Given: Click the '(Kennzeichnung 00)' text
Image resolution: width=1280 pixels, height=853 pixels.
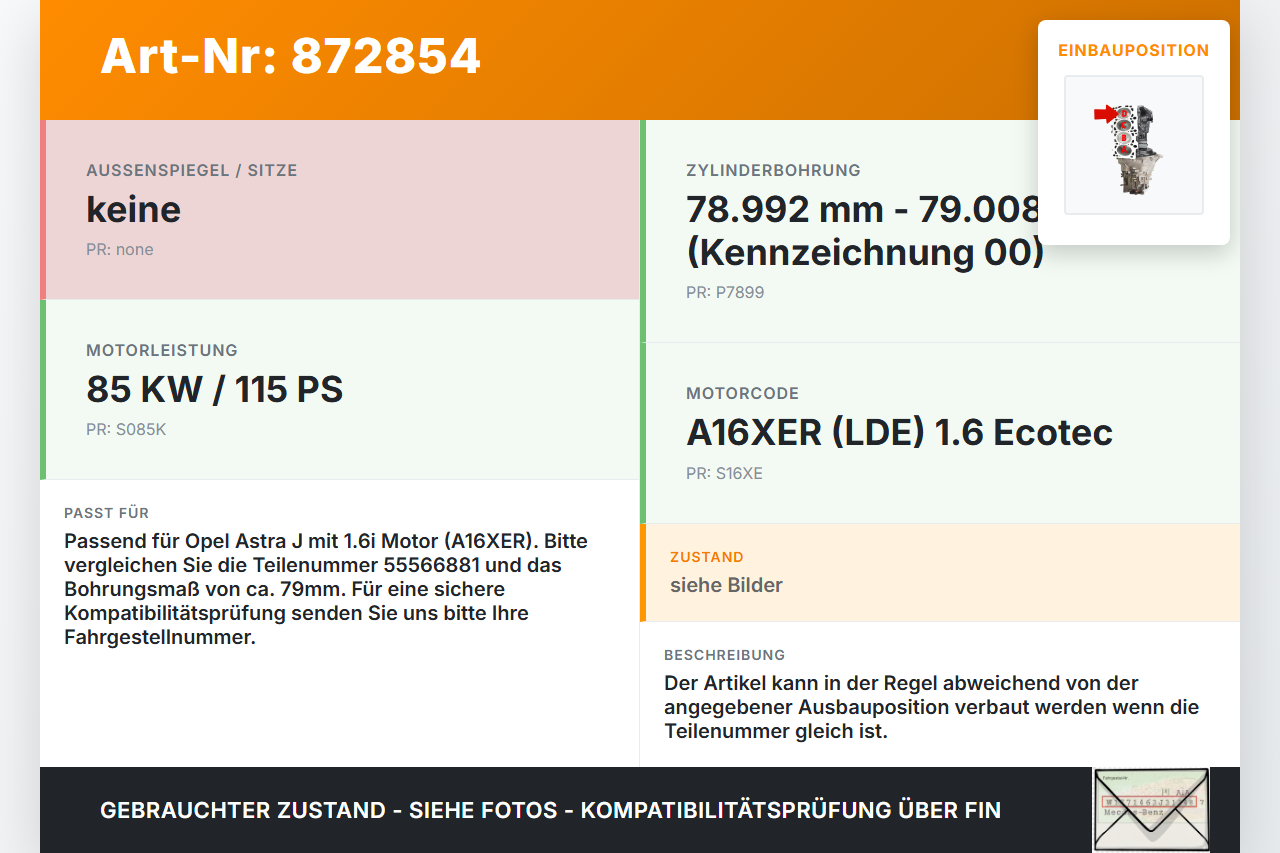Looking at the screenshot, I should pyautogui.click(x=865, y=253).
